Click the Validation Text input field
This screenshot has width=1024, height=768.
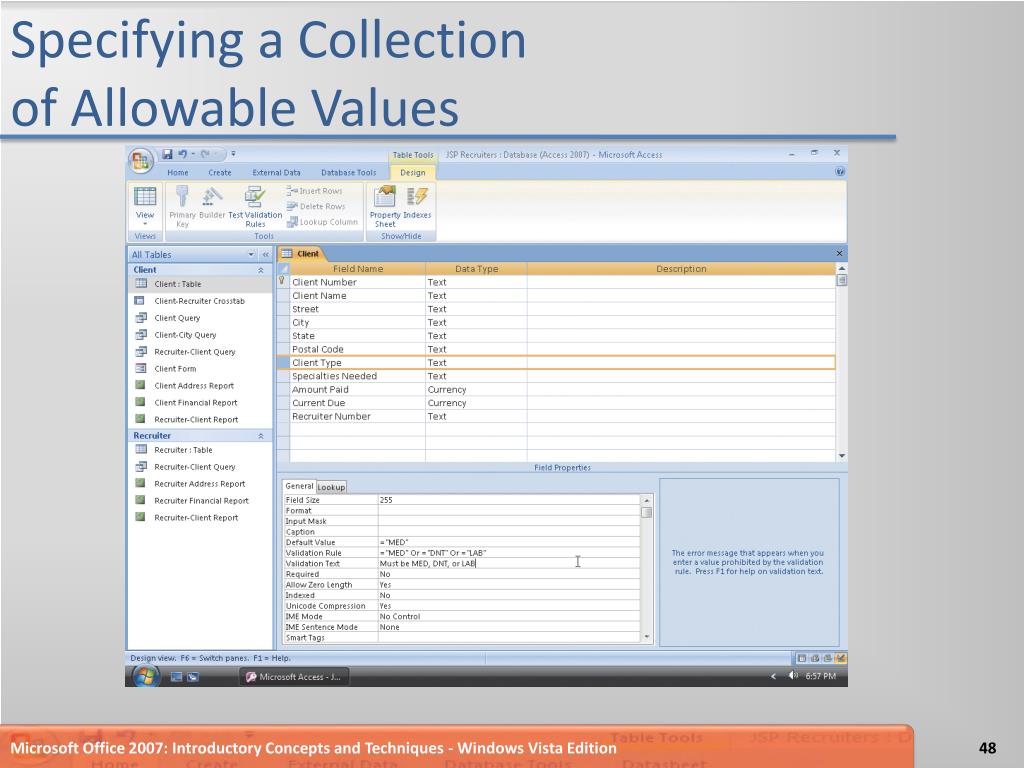point(508,563)
